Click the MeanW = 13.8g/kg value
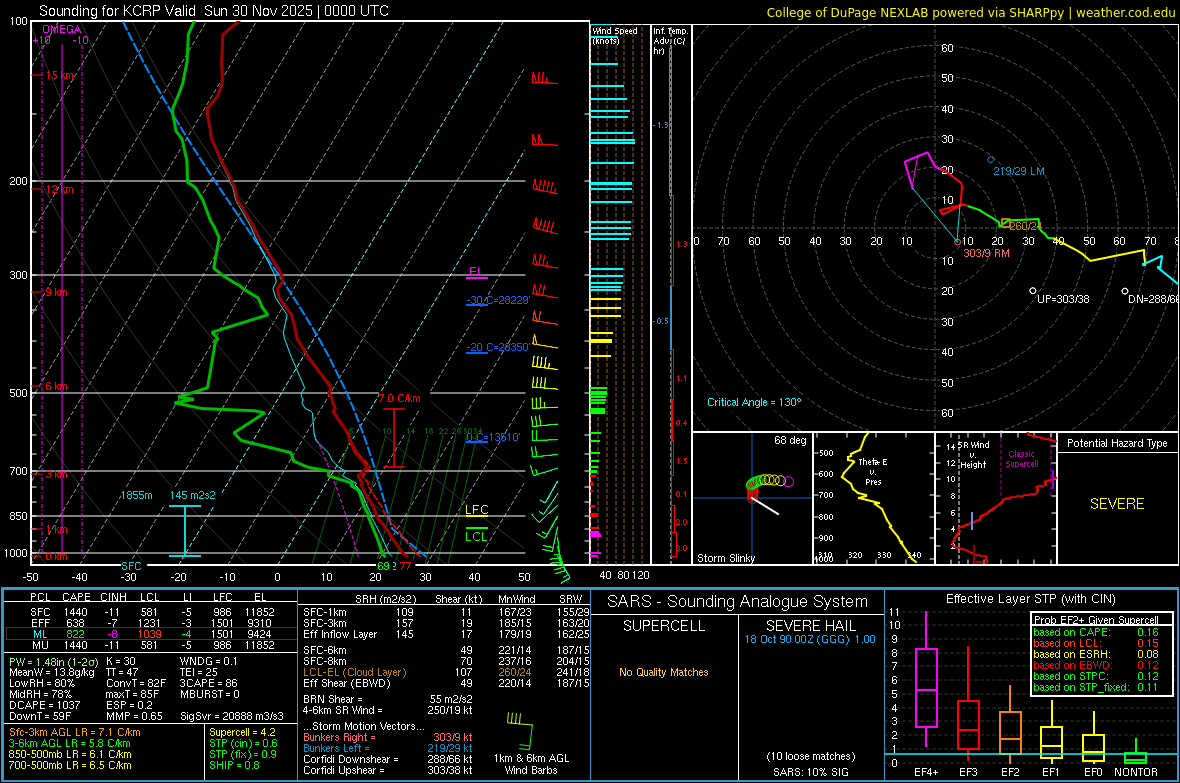The width and height of the screenshot is (1180, 783). (50, 672)
